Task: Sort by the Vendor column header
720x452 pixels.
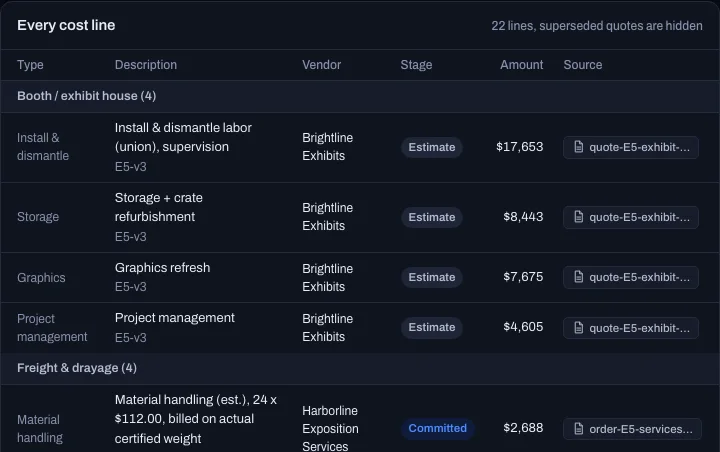Action: tap(321, 65)
